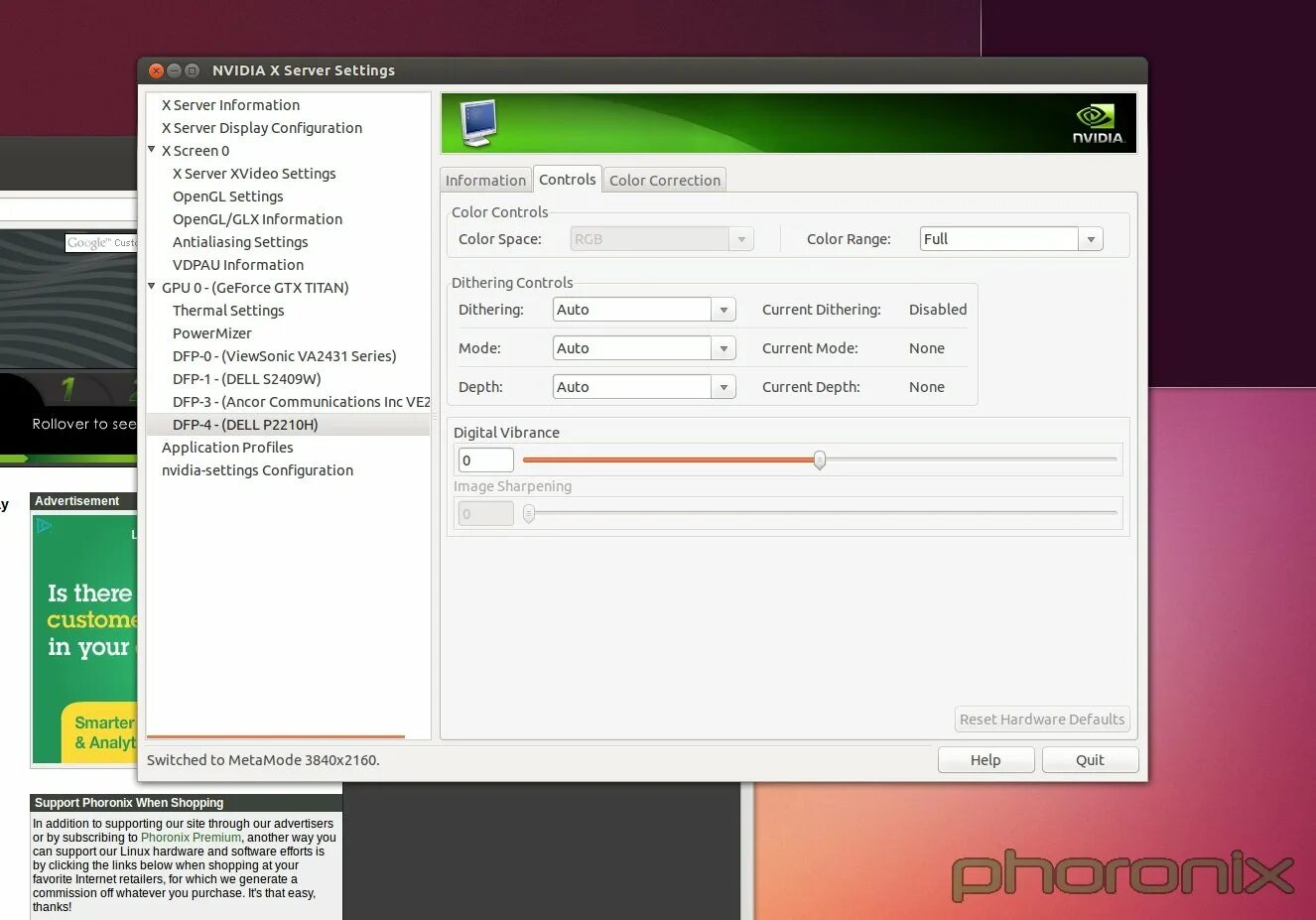Click the monitor icon in the NVIDIA banner
This screenshot has height=920, width=1316.
coord(478,123)
